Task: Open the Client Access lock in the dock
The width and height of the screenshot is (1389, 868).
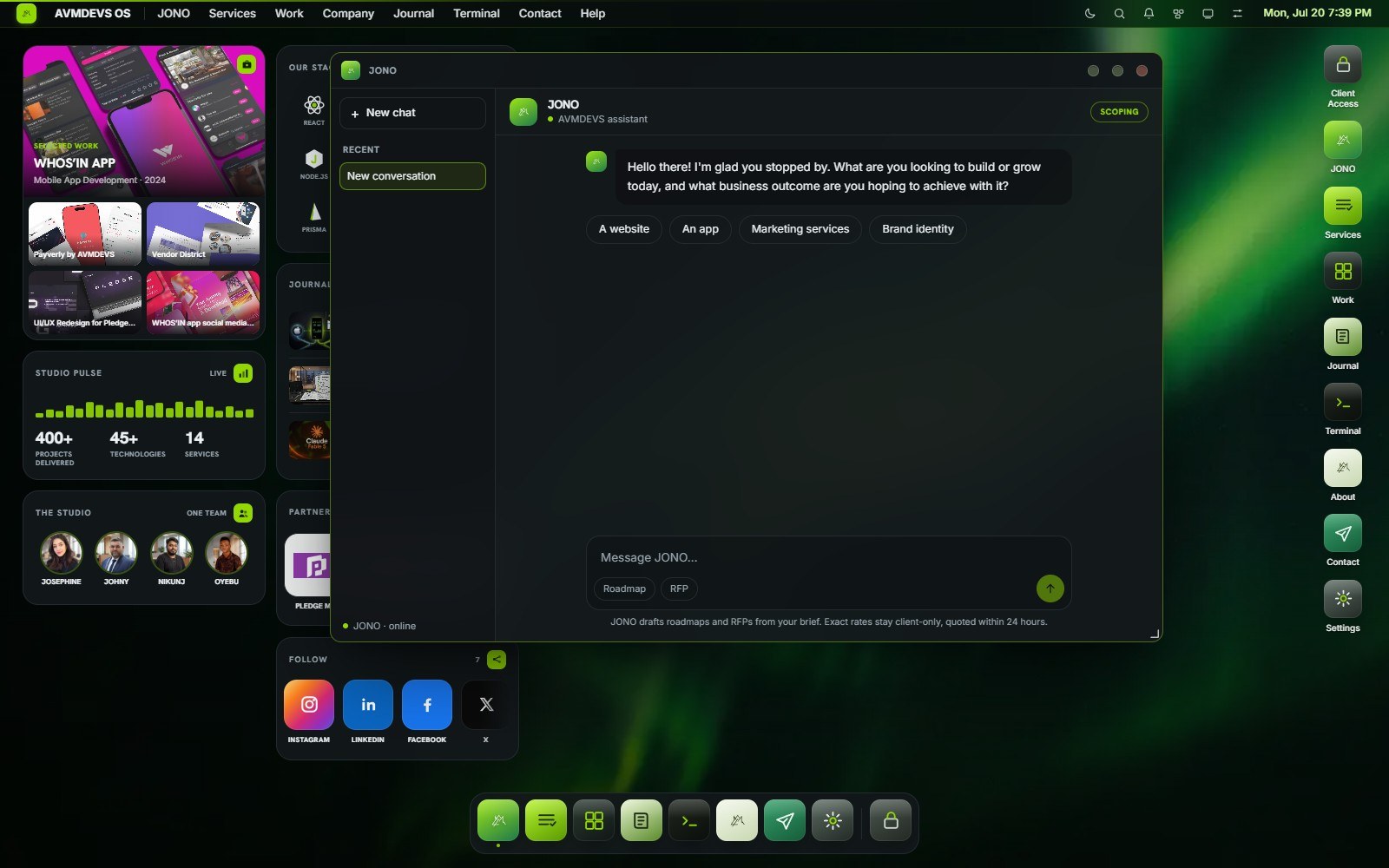Action: [891, 820]
